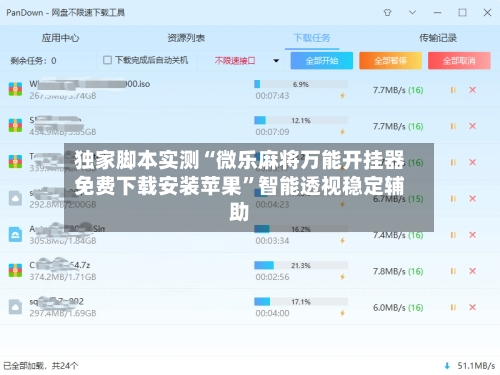Cancel the 6.0MB/s download at 17.1%
Image resolution: width=500 pixels, height=375 pixels.
click(x=472, y=307)
